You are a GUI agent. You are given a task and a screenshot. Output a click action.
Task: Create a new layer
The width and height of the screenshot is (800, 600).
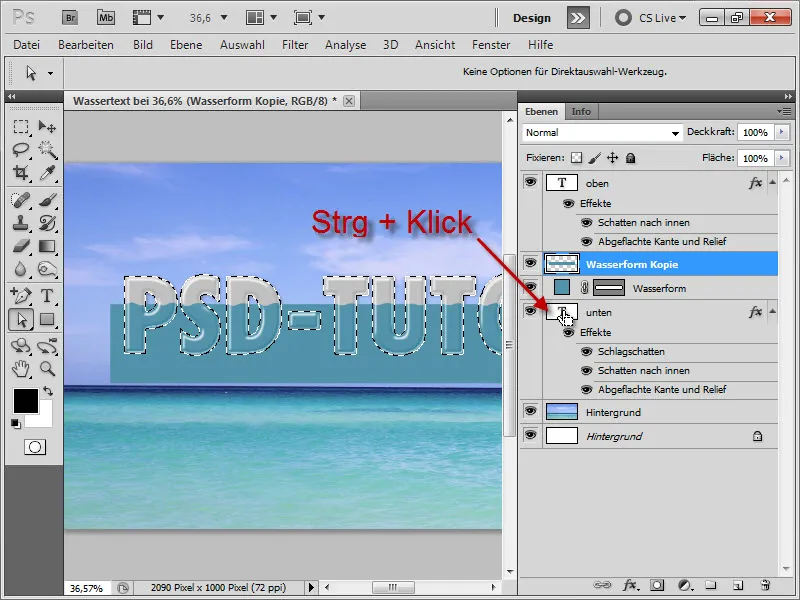pyautogui.click(x=737, y=585)
